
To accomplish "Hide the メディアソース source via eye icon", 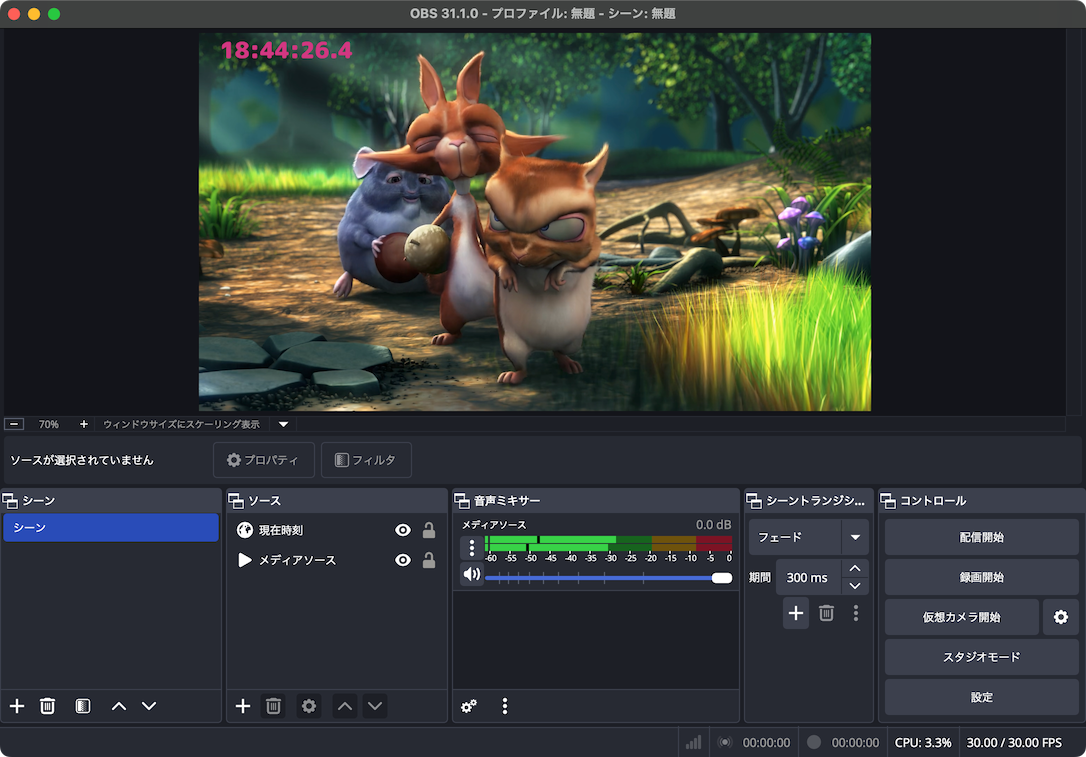I will [402, 560].
